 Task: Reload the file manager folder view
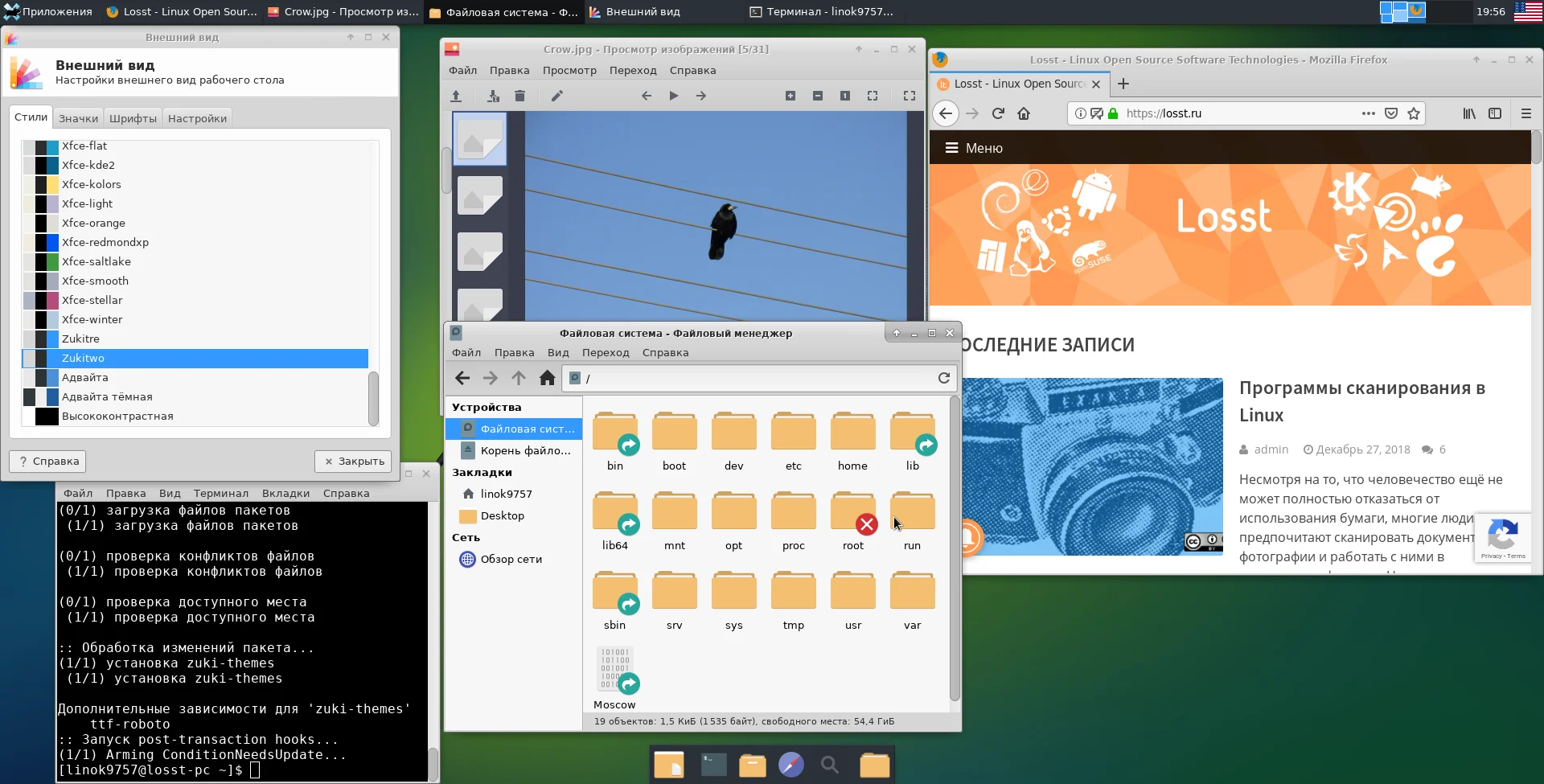click(944, 378)
